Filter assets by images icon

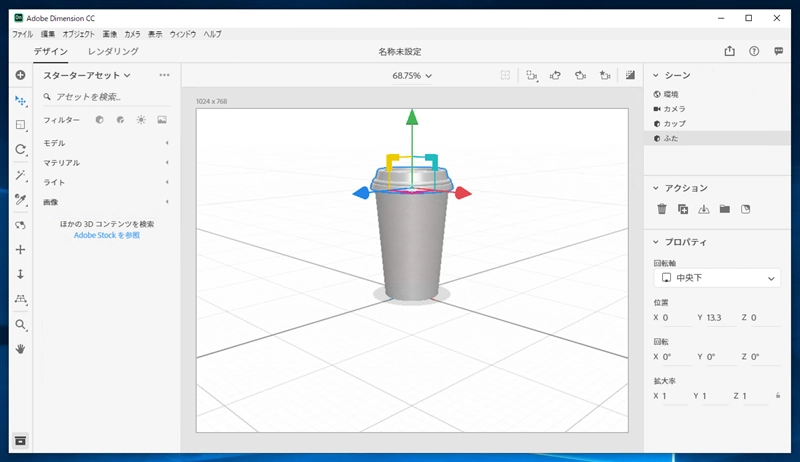(162, 120)
